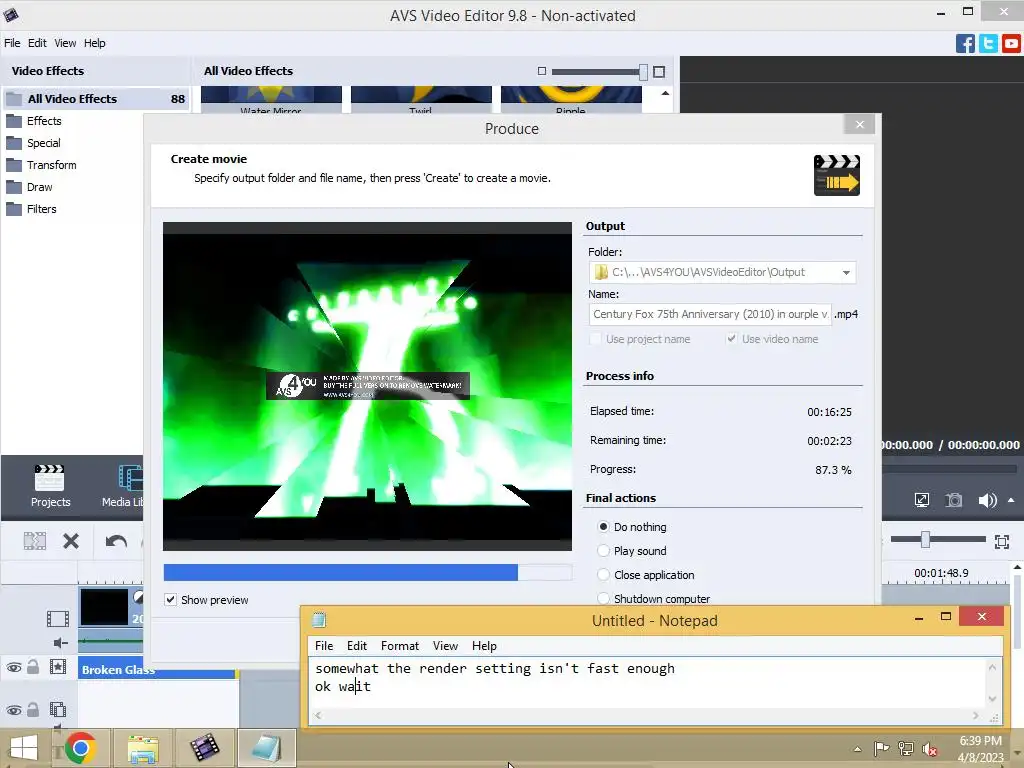Close the Produce dialog
The height and width of the screenshot is (768, 1024).
tap(859, 124)
